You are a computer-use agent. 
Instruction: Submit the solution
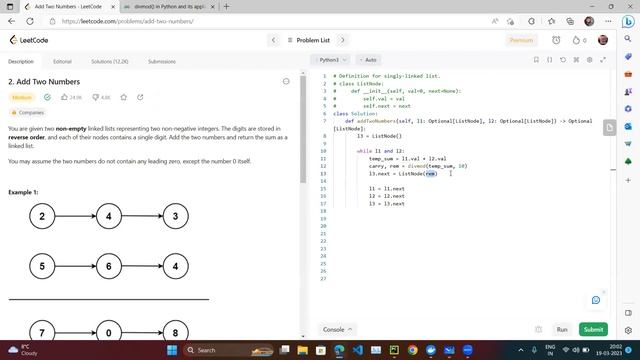593,329
